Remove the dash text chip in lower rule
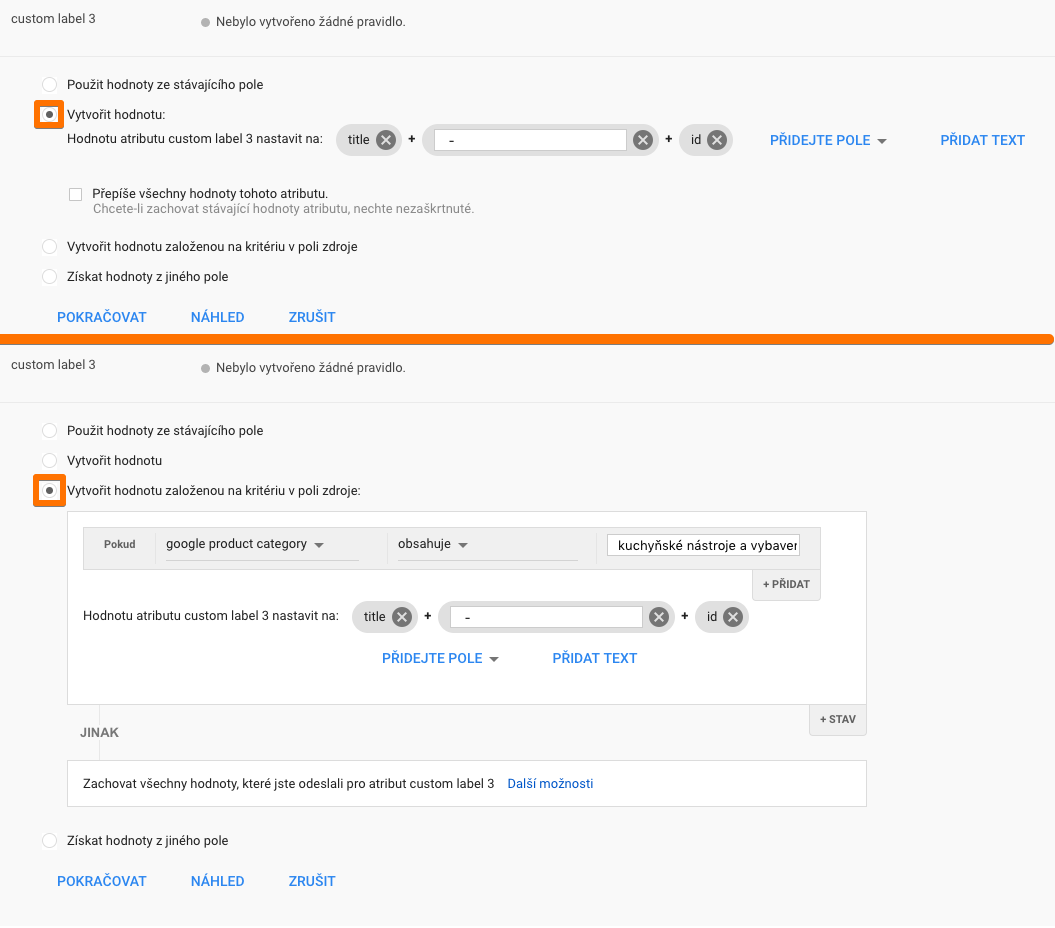Screen dimensions: 1055x928 (659, 617)
